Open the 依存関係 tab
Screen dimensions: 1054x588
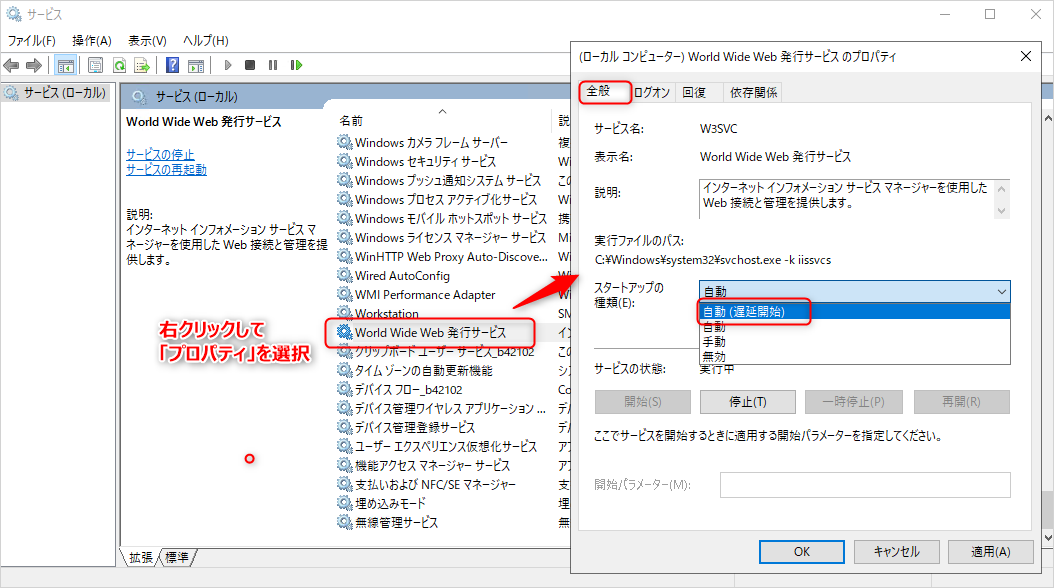[x=753, y=92]
